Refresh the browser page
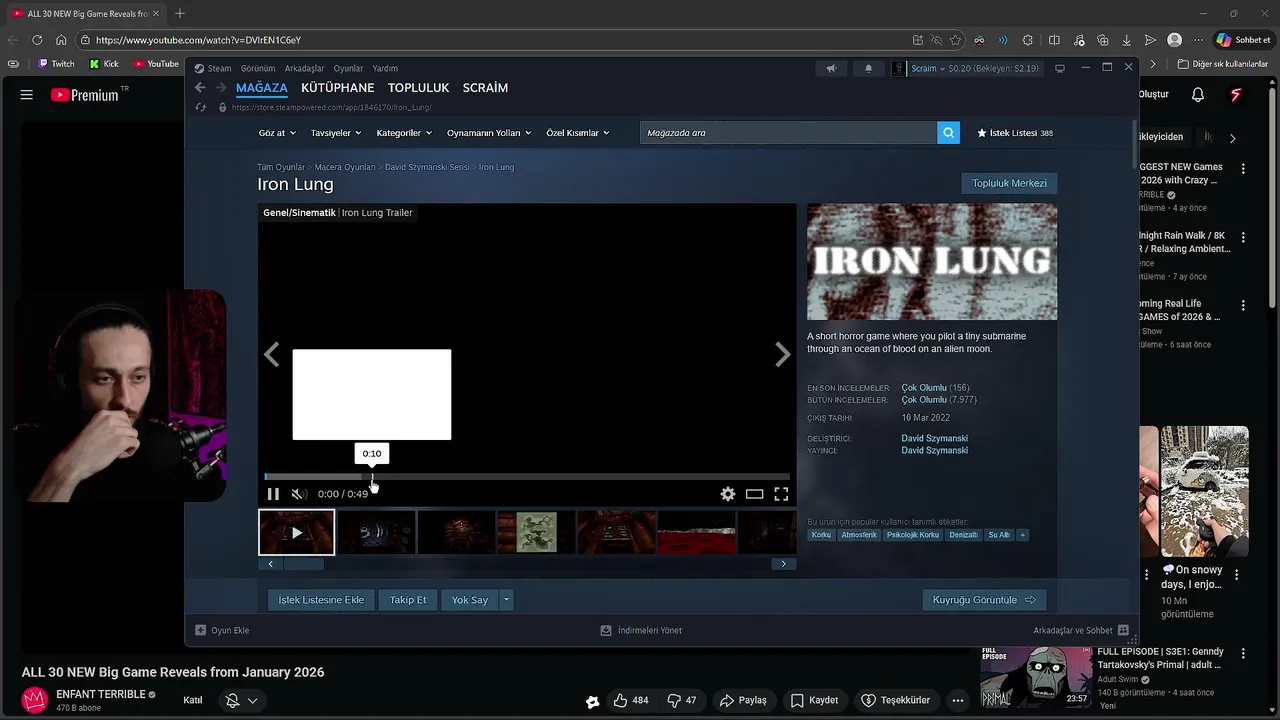Image resolution: width=1280 pixels, height=720 pixels. [37, 40]
